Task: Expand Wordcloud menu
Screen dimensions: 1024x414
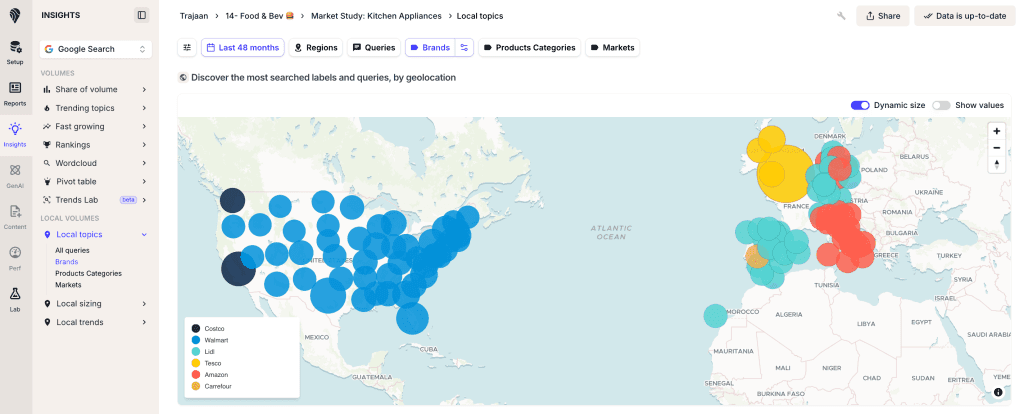Action: point(95,163)
